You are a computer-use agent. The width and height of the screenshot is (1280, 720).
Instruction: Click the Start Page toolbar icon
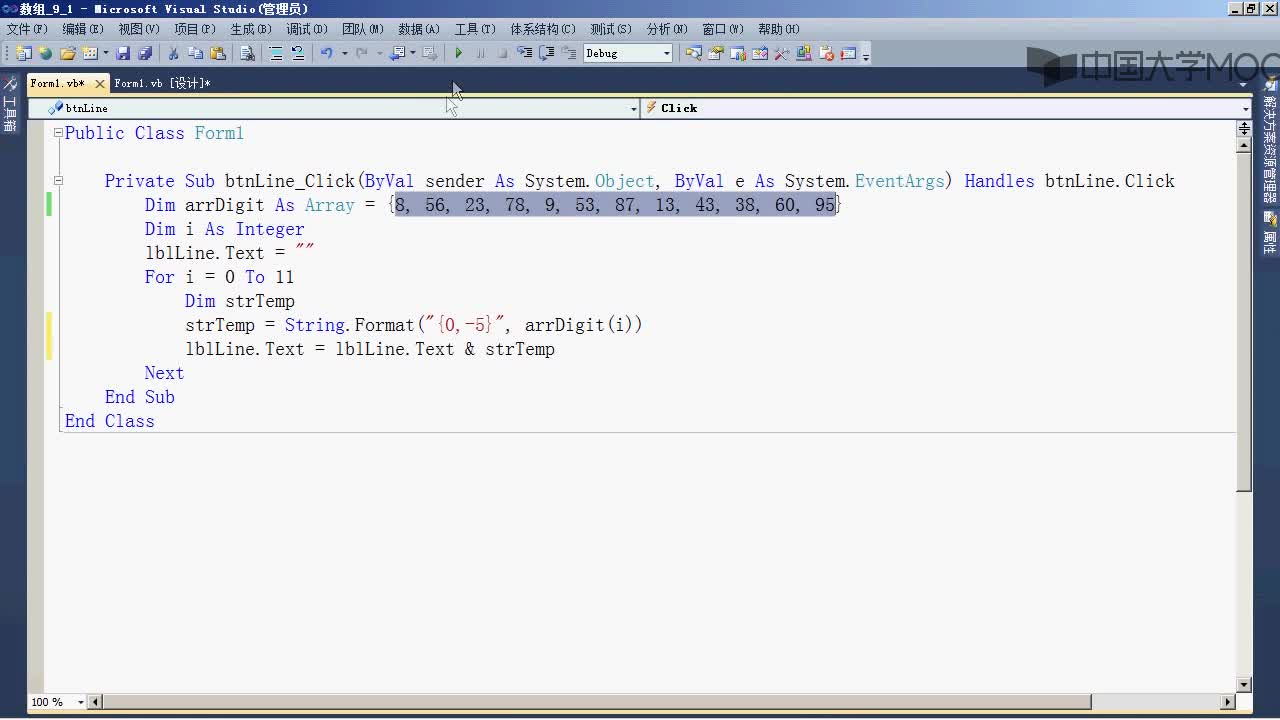pos(848,53)
